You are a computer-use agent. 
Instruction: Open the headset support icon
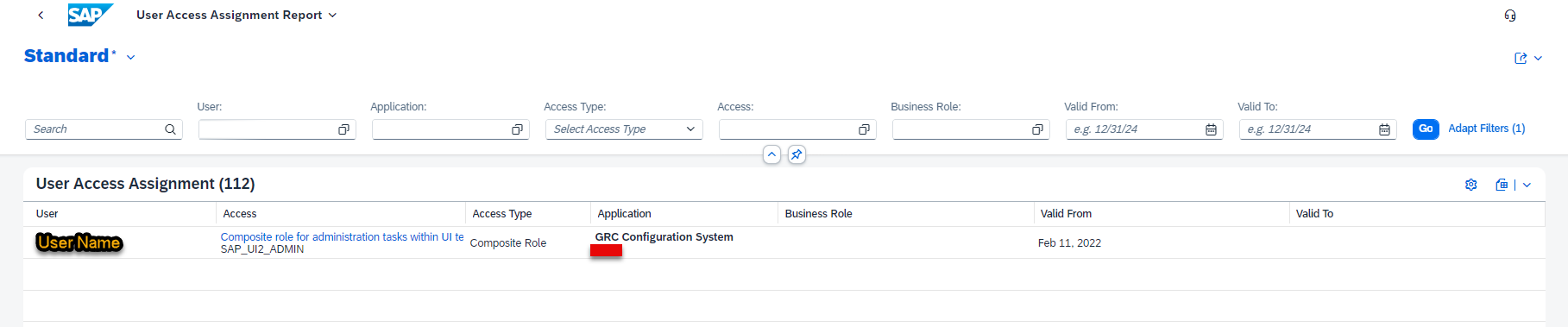(x=1509, y=15)
